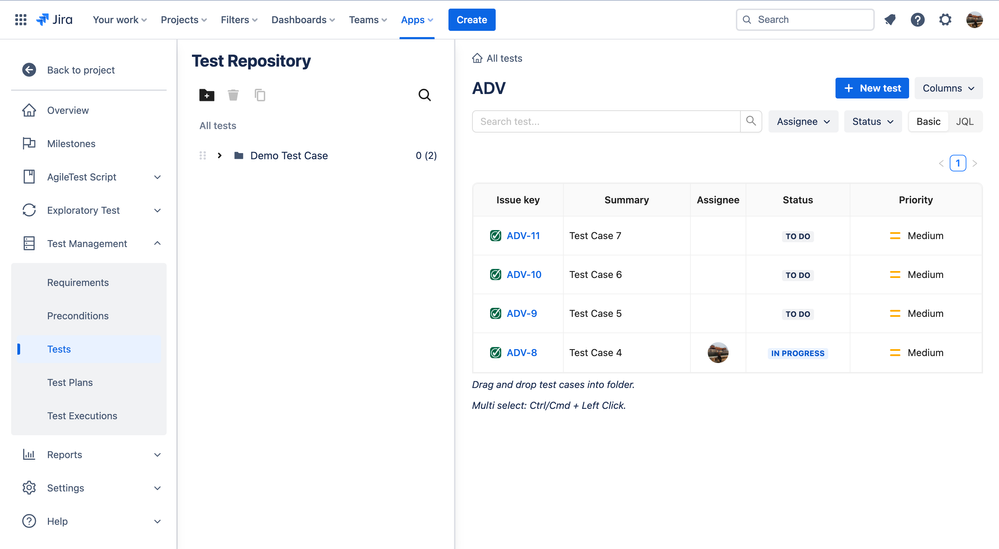
Task: Click the delete folder trash icon
Action: coord(233,95)
